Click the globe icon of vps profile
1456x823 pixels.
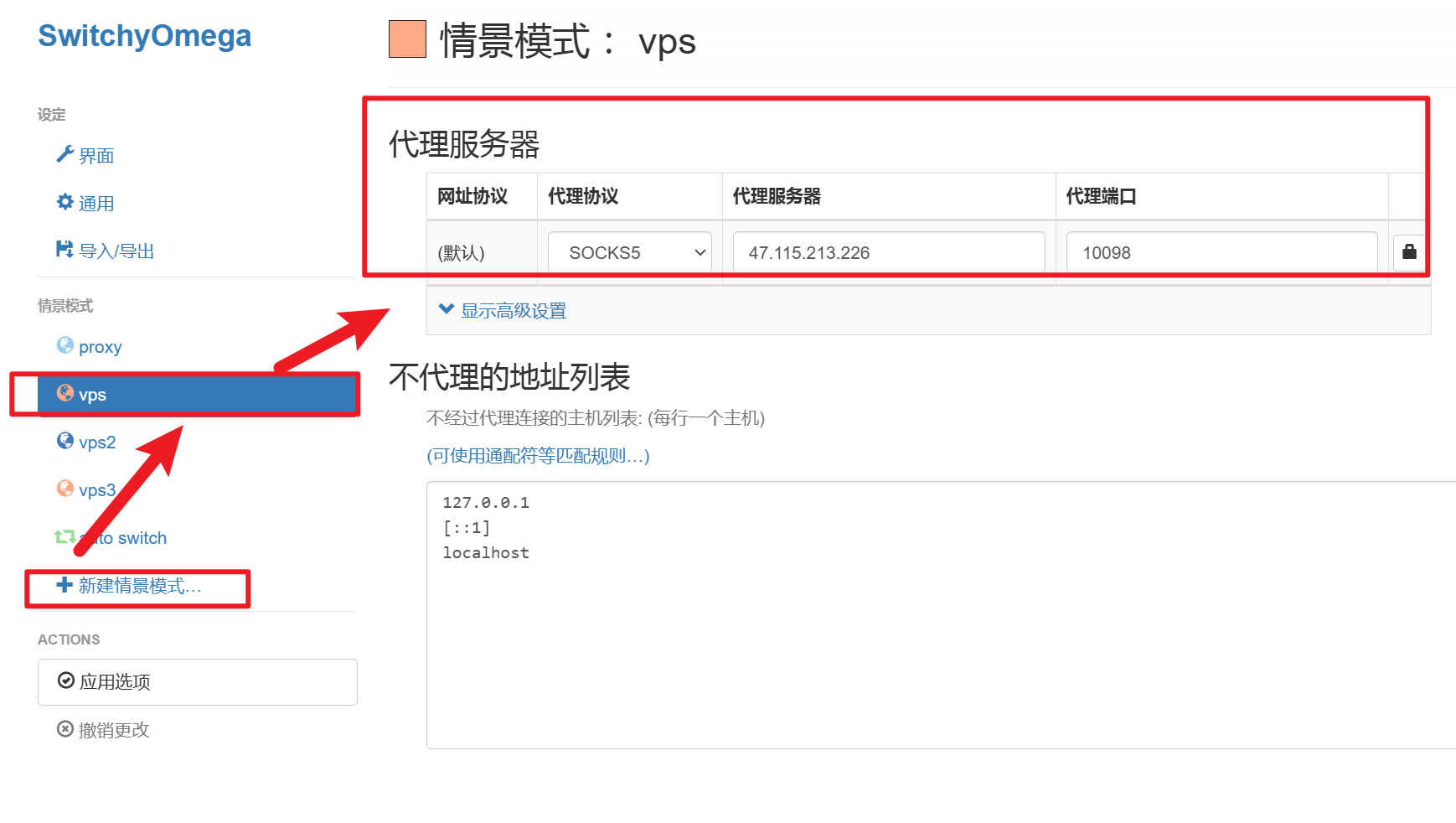[65, 393]
